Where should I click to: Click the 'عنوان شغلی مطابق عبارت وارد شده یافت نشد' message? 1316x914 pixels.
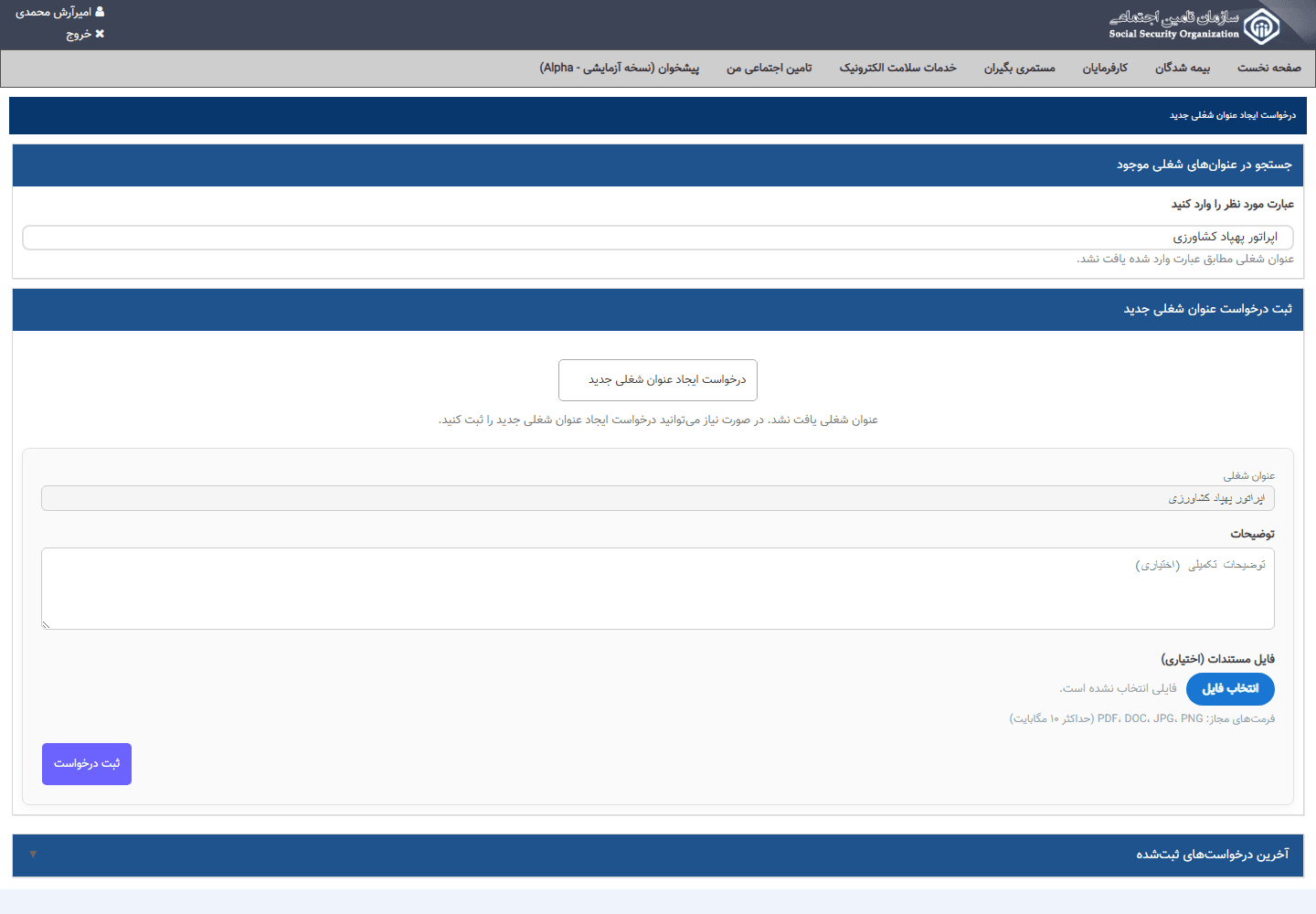pyautogui.click(x=1185, y=260)
